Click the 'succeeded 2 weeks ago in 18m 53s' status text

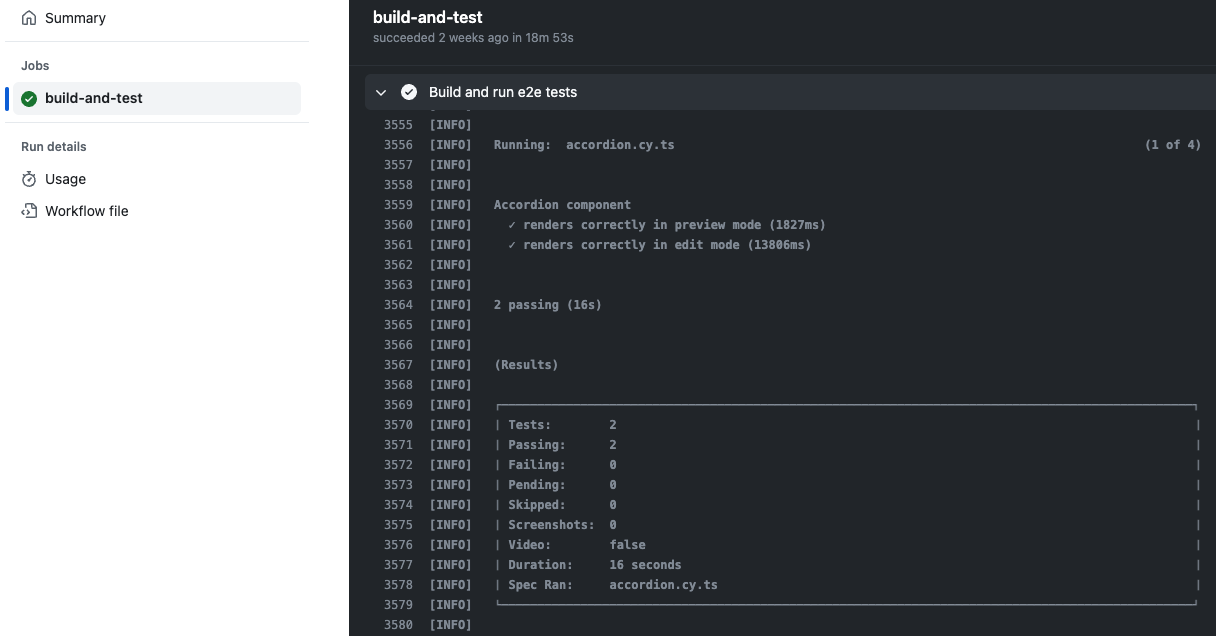[473, 38]
